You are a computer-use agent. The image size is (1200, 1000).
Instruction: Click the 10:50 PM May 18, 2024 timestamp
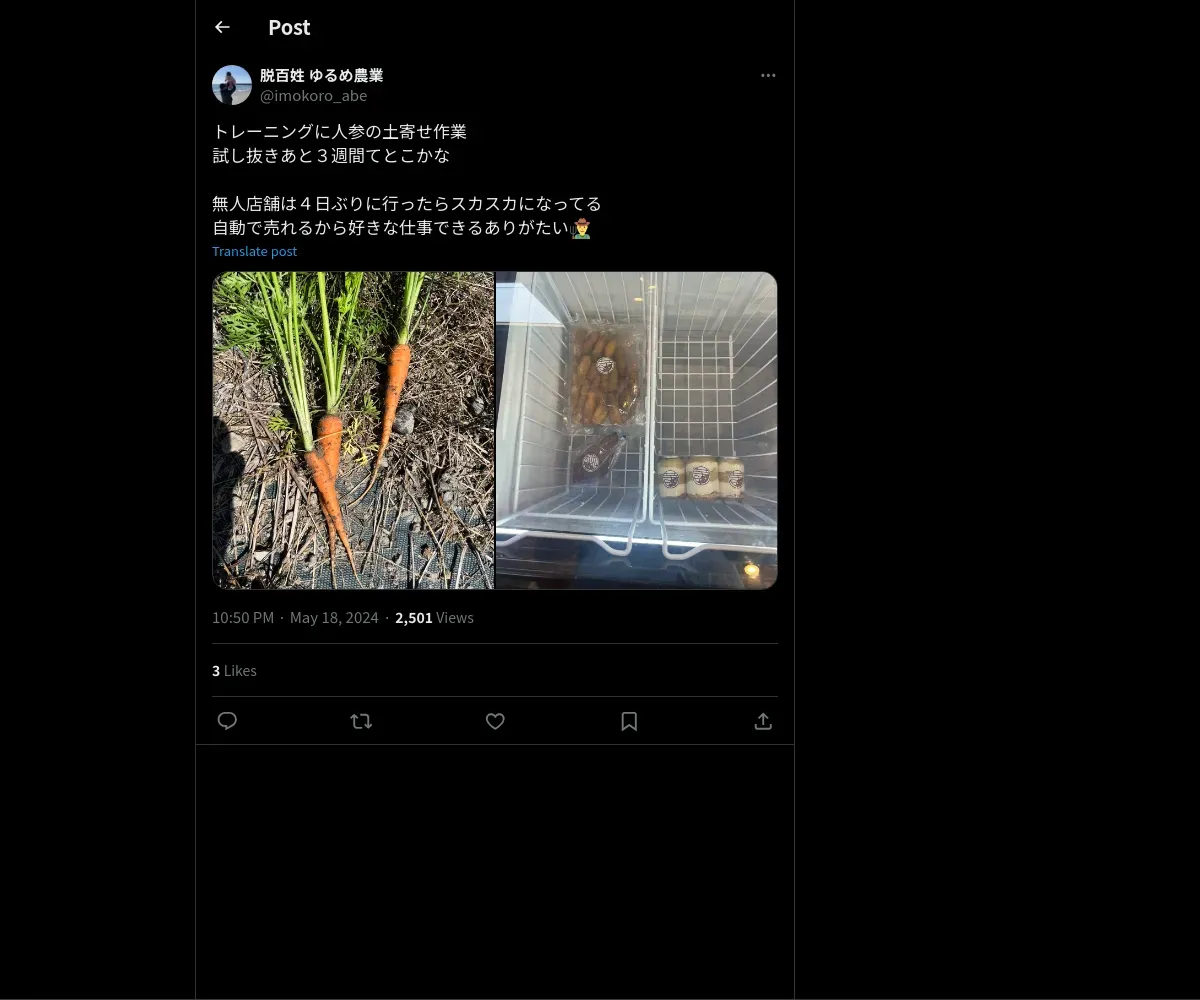(295, 617)
